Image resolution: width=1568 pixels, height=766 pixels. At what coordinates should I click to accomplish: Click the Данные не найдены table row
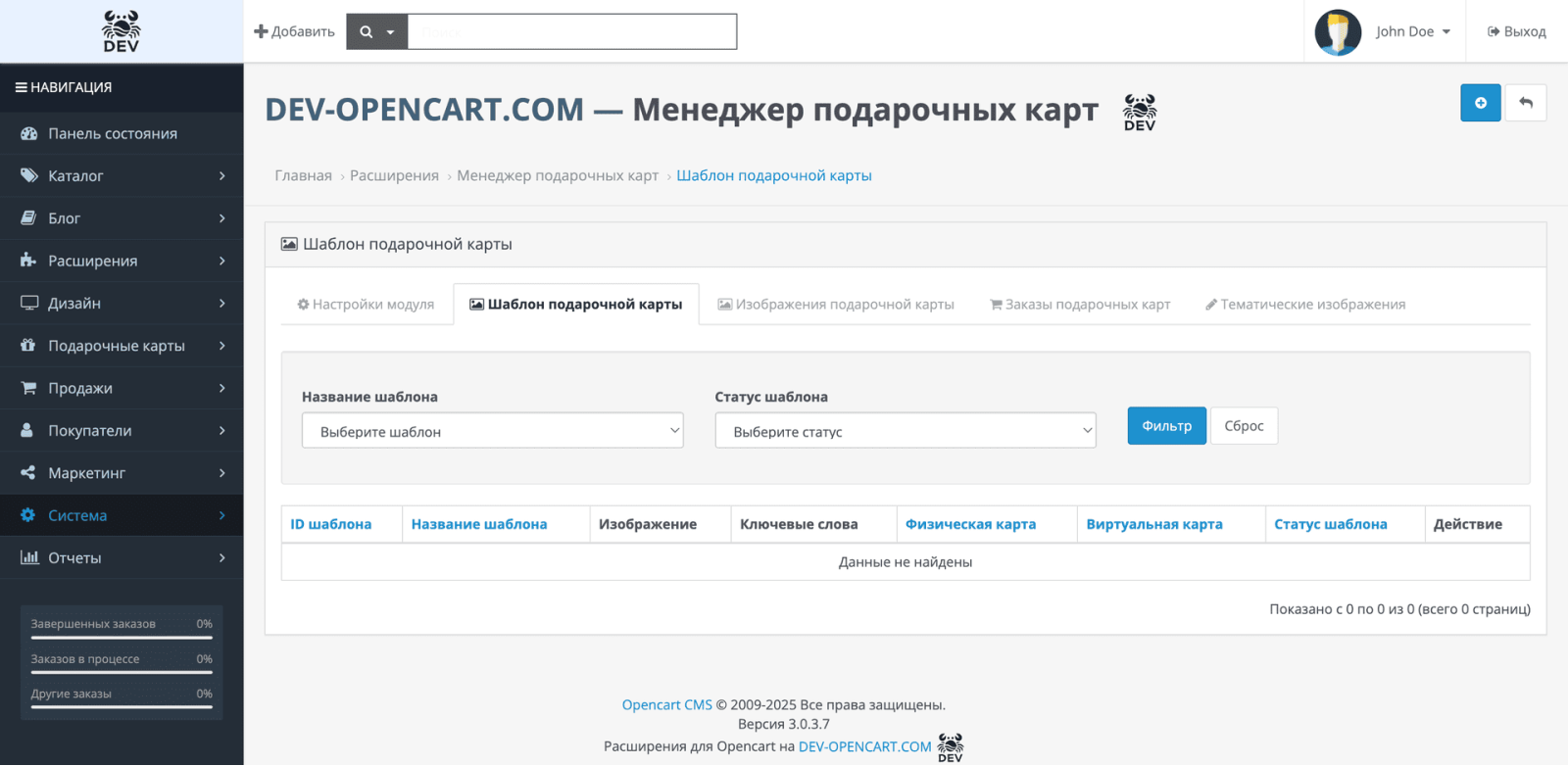click(906, 562)
